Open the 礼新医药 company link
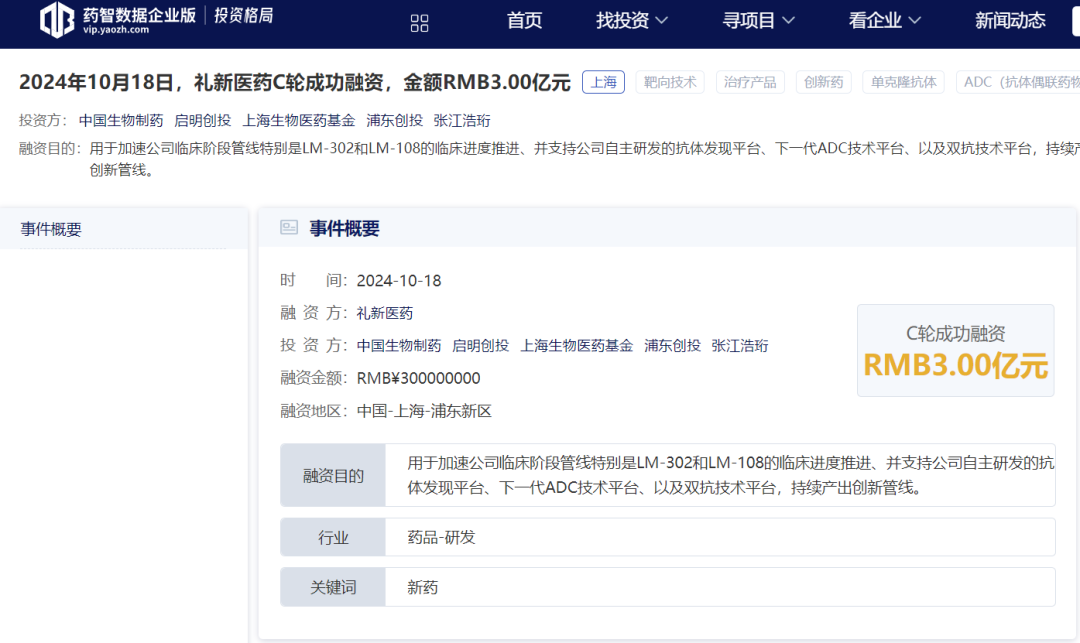This screenshot has height=643, width=1080. click(385, 313)
